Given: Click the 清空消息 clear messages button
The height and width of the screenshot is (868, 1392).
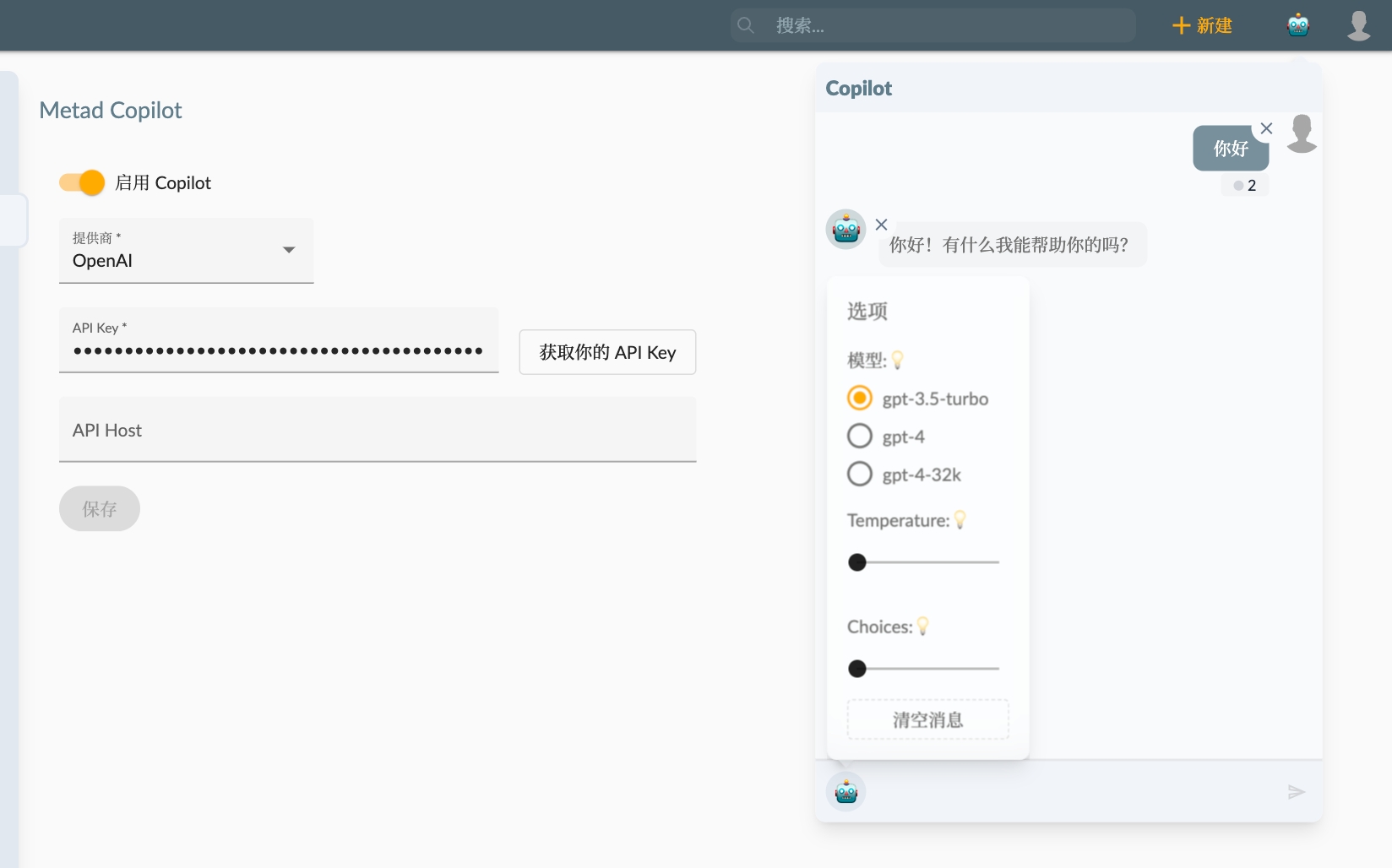Looking at the screenshot, I should [927, 719].
